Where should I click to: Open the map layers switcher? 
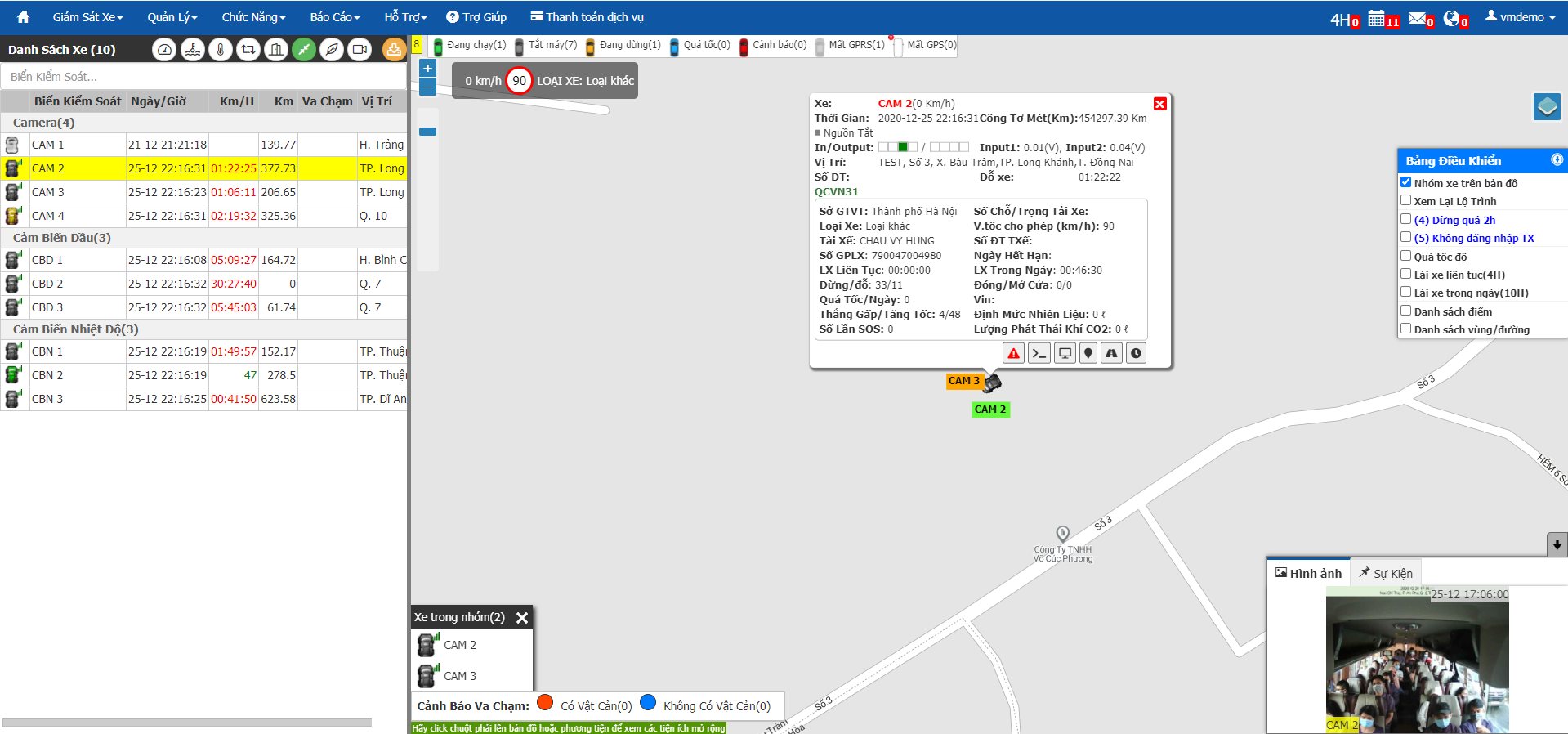pos(1547,106)
